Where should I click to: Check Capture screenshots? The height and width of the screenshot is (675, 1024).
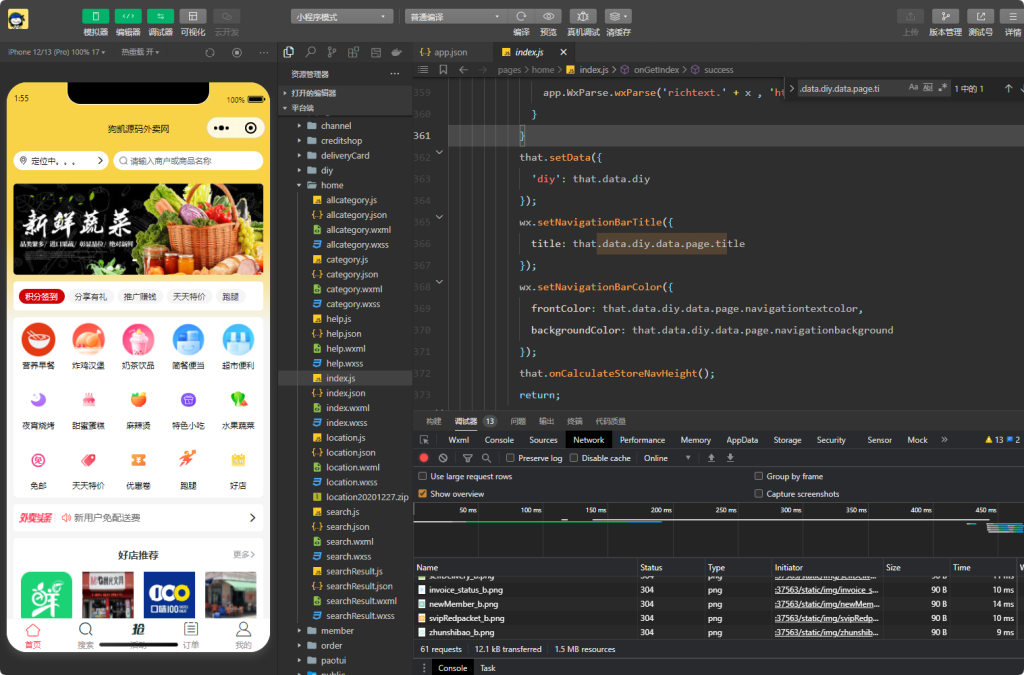pyautogui.click(x=759, y=494)
